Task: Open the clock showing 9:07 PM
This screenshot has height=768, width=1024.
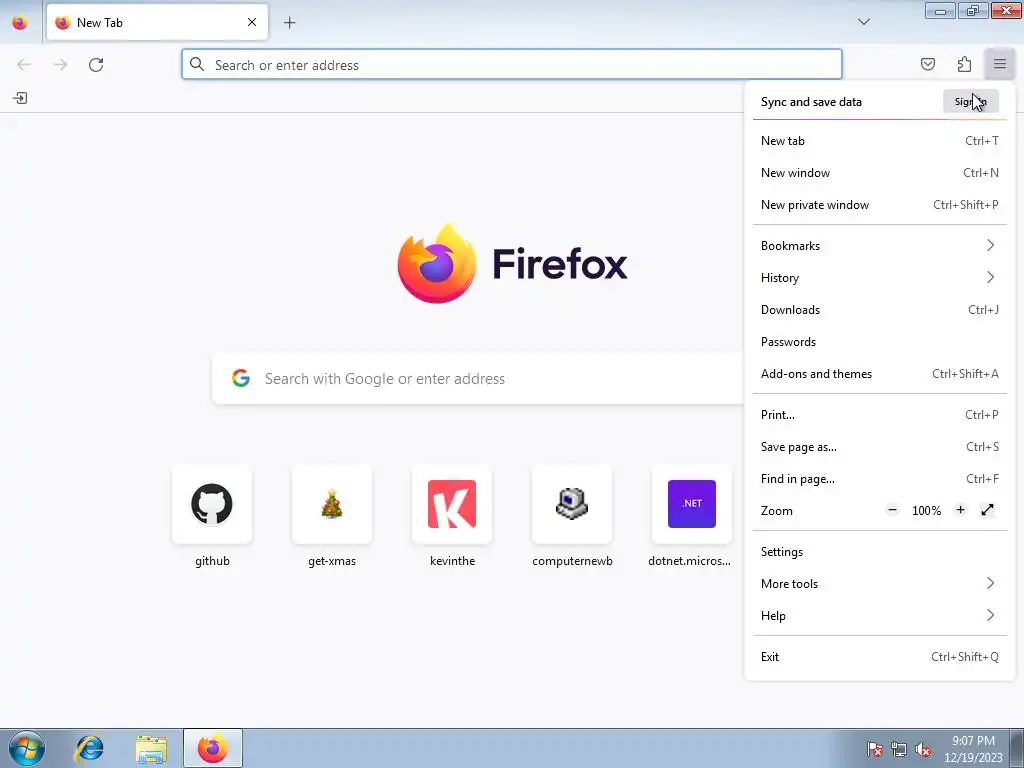Action: pyautogui.click(x=973, y=749)
